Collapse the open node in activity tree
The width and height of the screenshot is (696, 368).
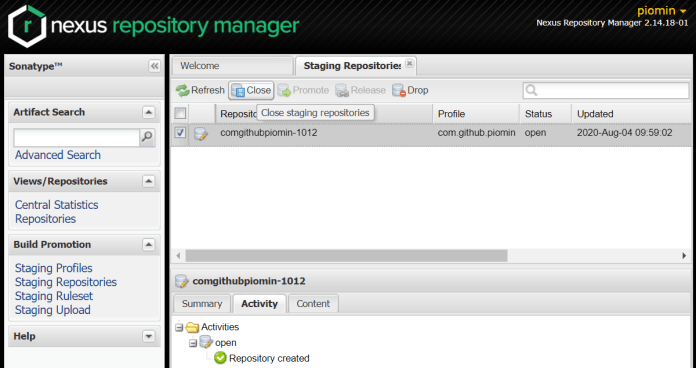click(x=193, y=343)
